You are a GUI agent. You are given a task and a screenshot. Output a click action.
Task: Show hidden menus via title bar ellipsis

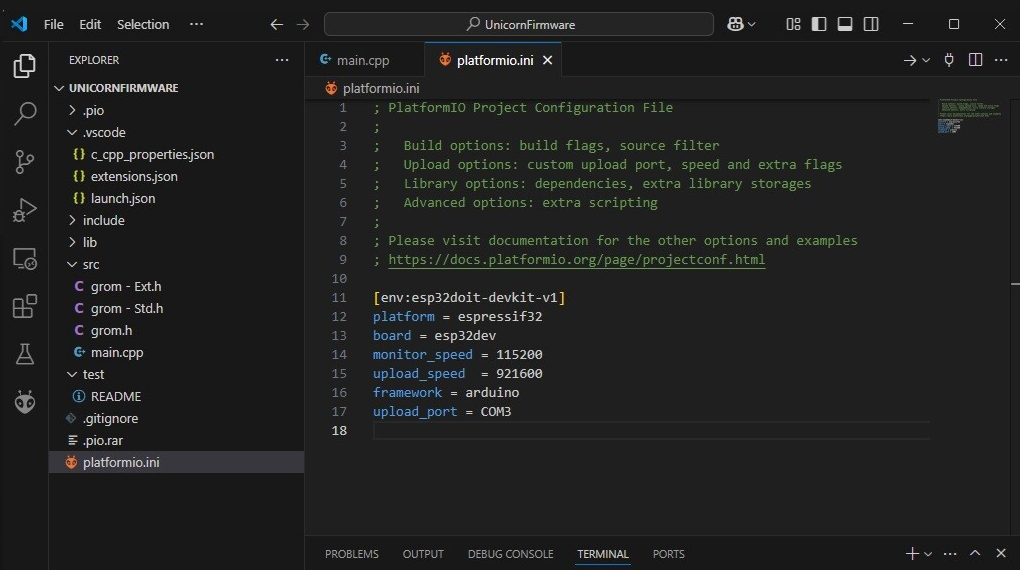coord(196,25)
